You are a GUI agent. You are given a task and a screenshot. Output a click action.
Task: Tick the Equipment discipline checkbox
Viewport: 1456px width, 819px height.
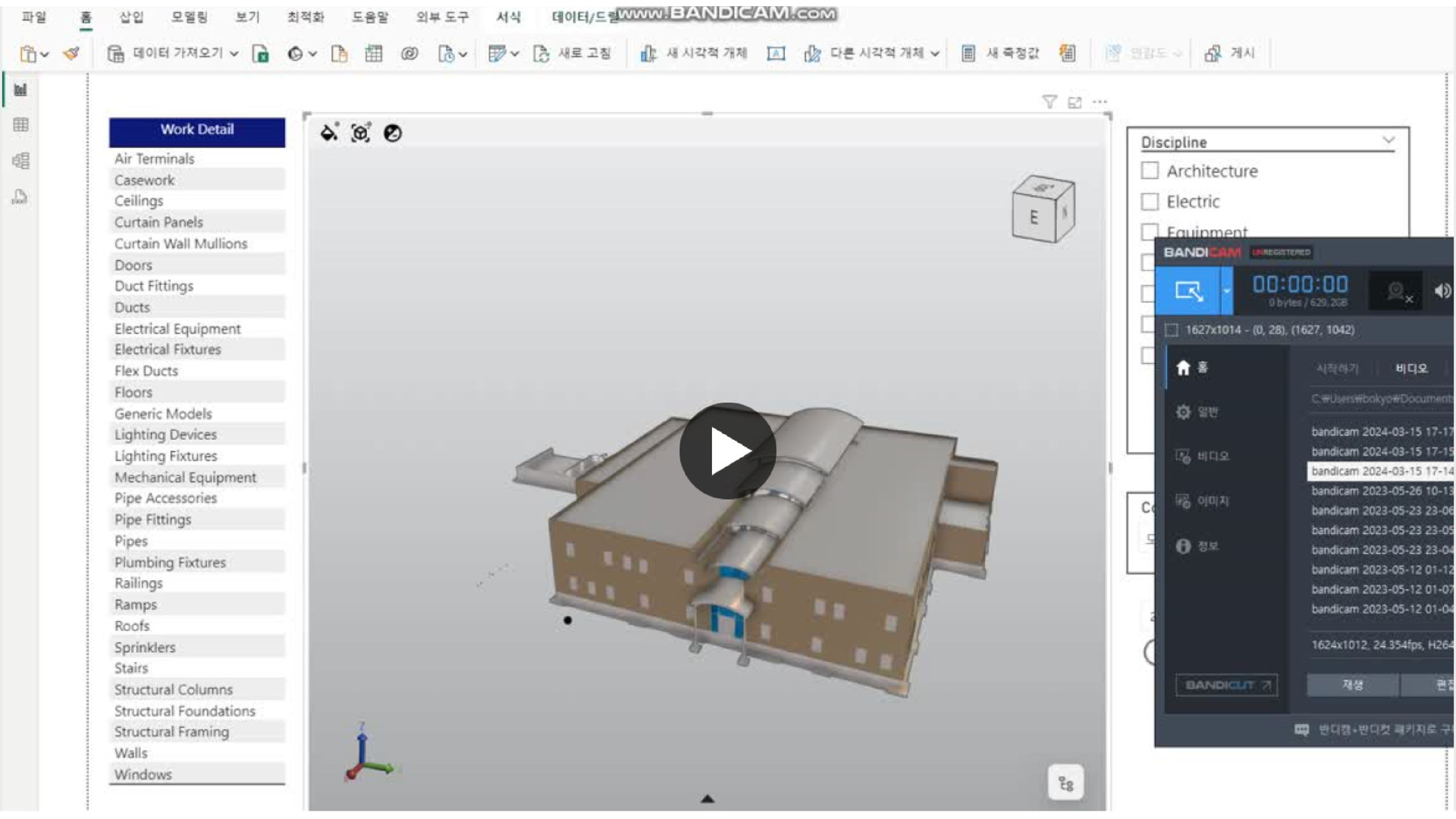1150,231
